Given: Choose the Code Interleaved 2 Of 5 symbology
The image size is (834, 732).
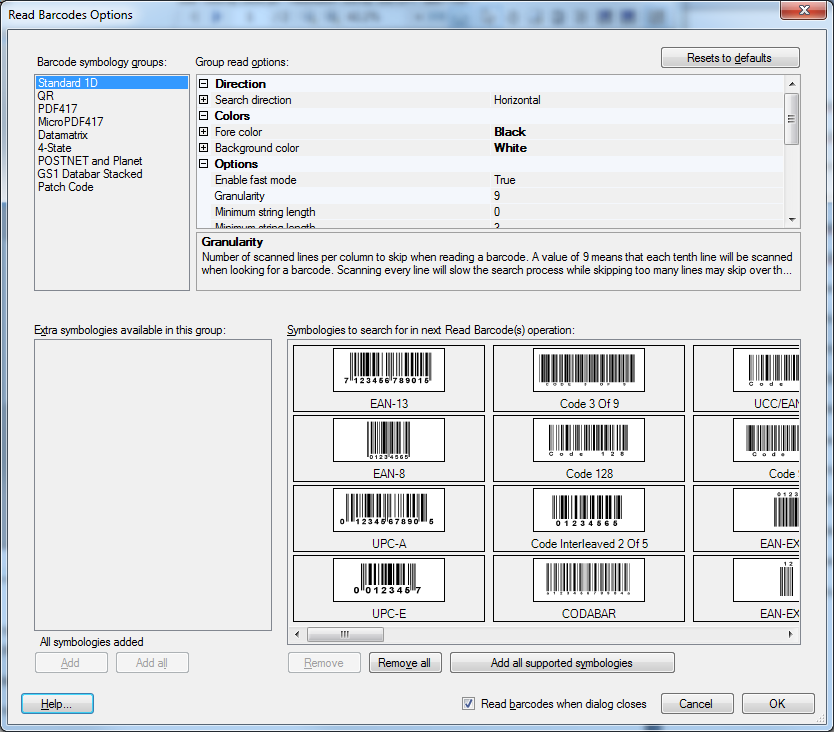Looking at the screenshot, I should click(589, 518).
